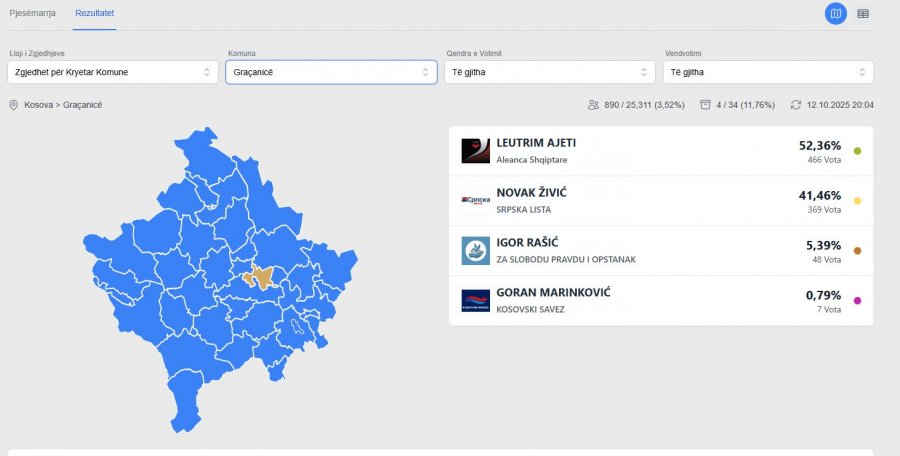Switch to table view icon

tap(863, 14)
